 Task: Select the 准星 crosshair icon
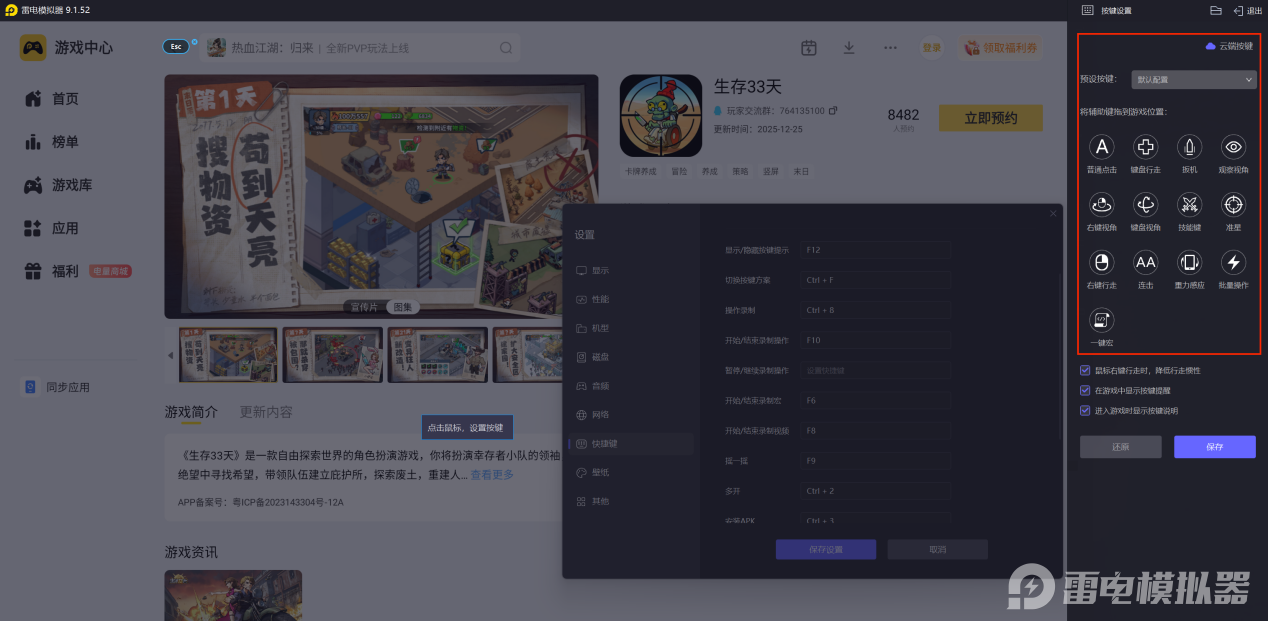tap(1233, 205)
